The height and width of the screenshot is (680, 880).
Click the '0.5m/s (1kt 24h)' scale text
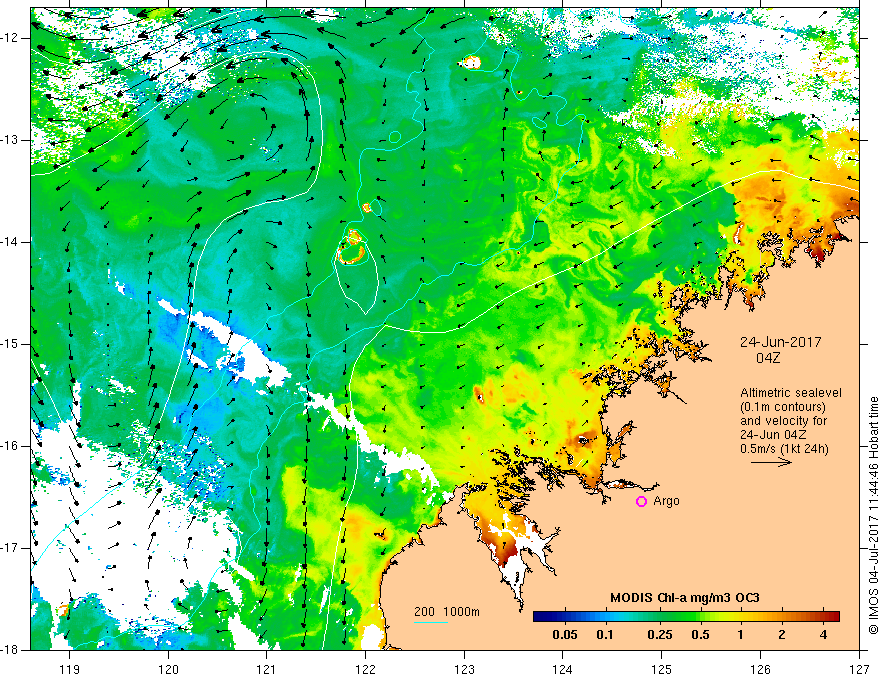point(785,448)
